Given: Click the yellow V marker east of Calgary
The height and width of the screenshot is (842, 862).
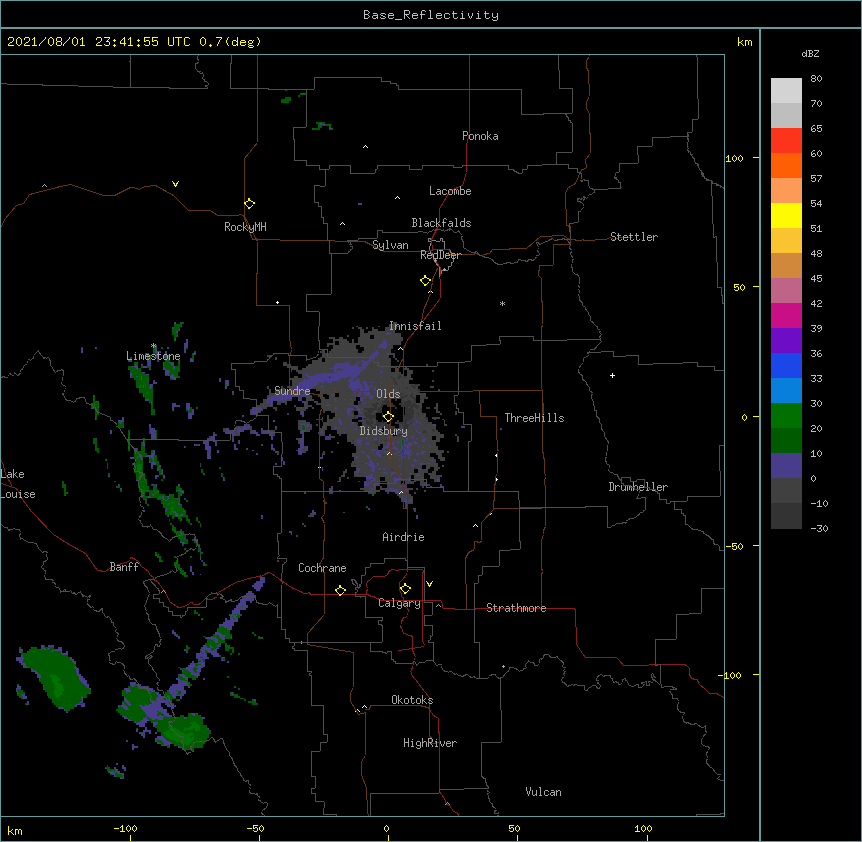Looking at the screenshot, I should click(x=429, y=584).
